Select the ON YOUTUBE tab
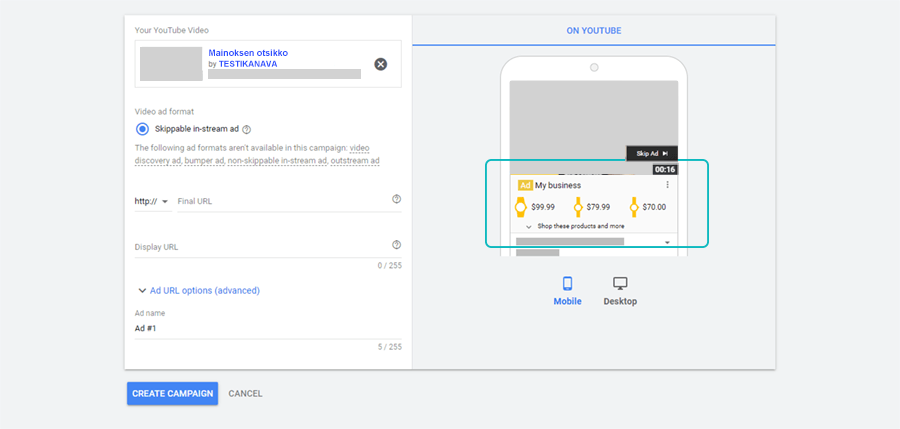This screenshot has height=429, width=900. click(593, 30)
